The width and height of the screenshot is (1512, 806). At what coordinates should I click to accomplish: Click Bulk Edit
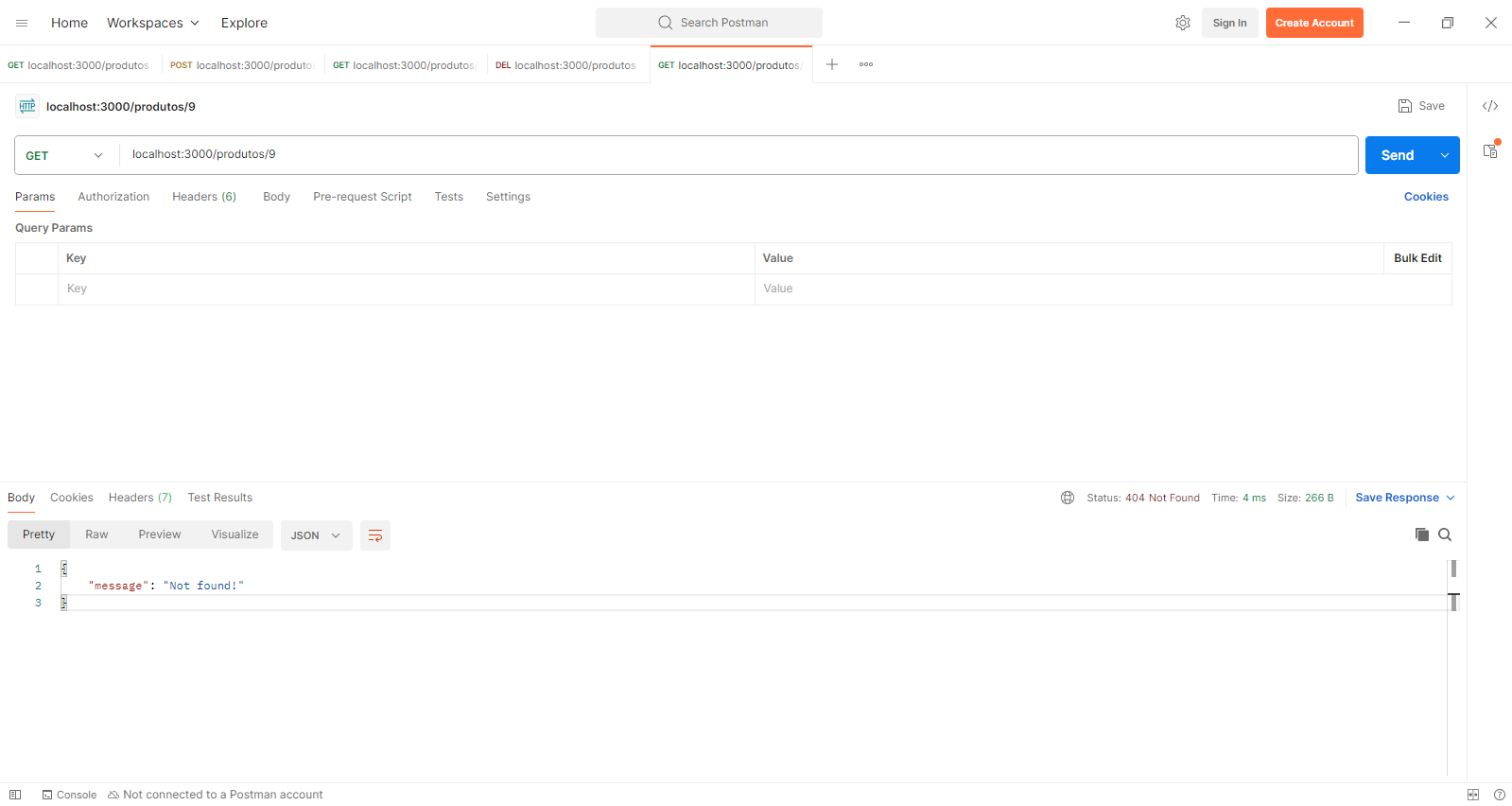click(x=1417, y=258)
